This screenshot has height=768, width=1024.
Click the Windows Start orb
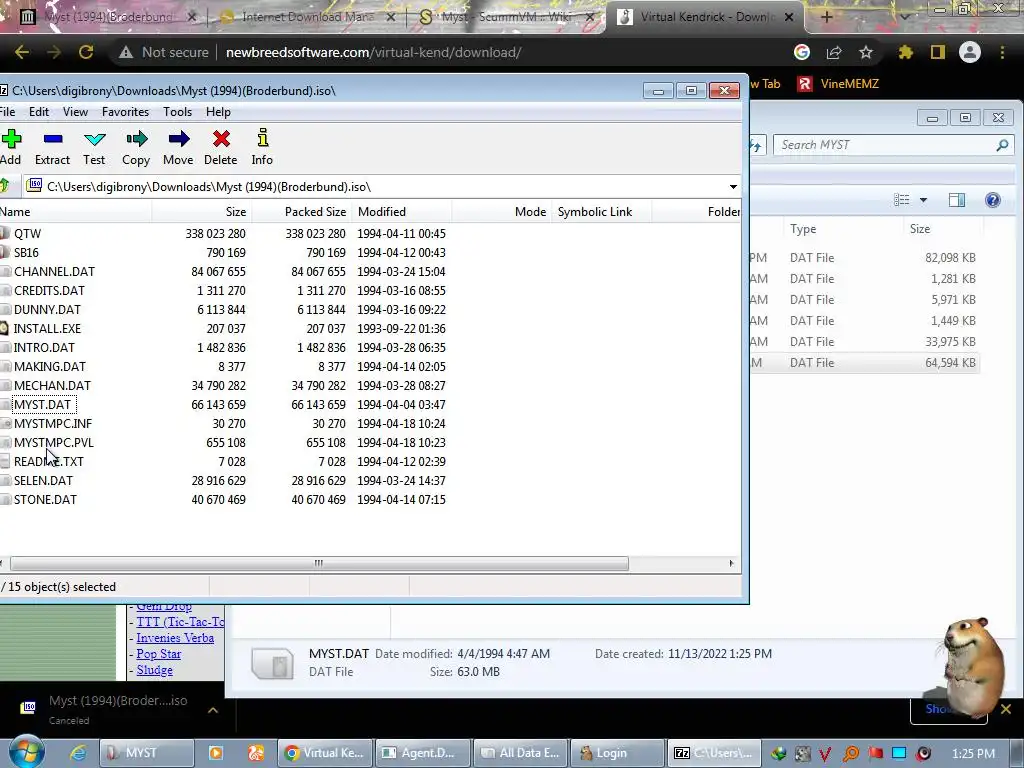click(x=26, y=752)
